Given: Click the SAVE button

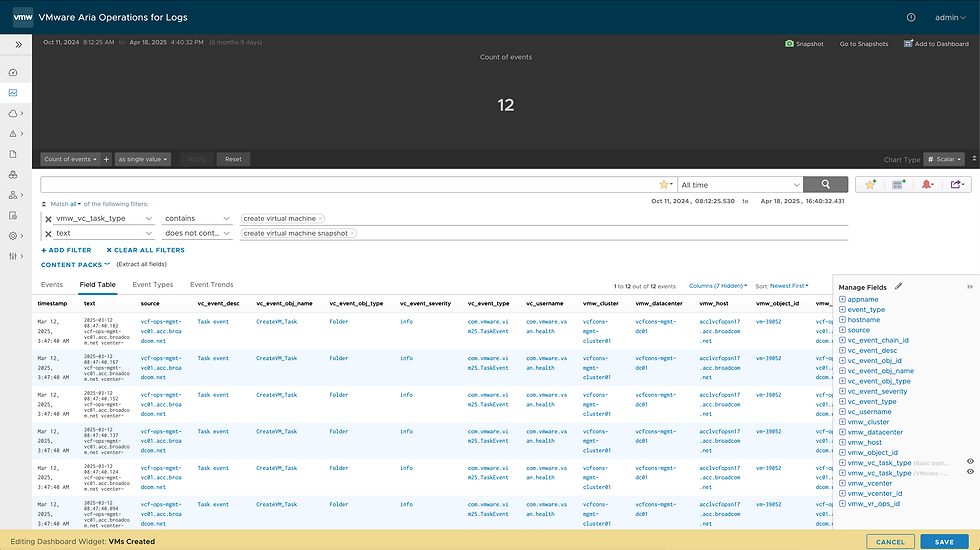Looking at the screenshot, I should [944, 542].
